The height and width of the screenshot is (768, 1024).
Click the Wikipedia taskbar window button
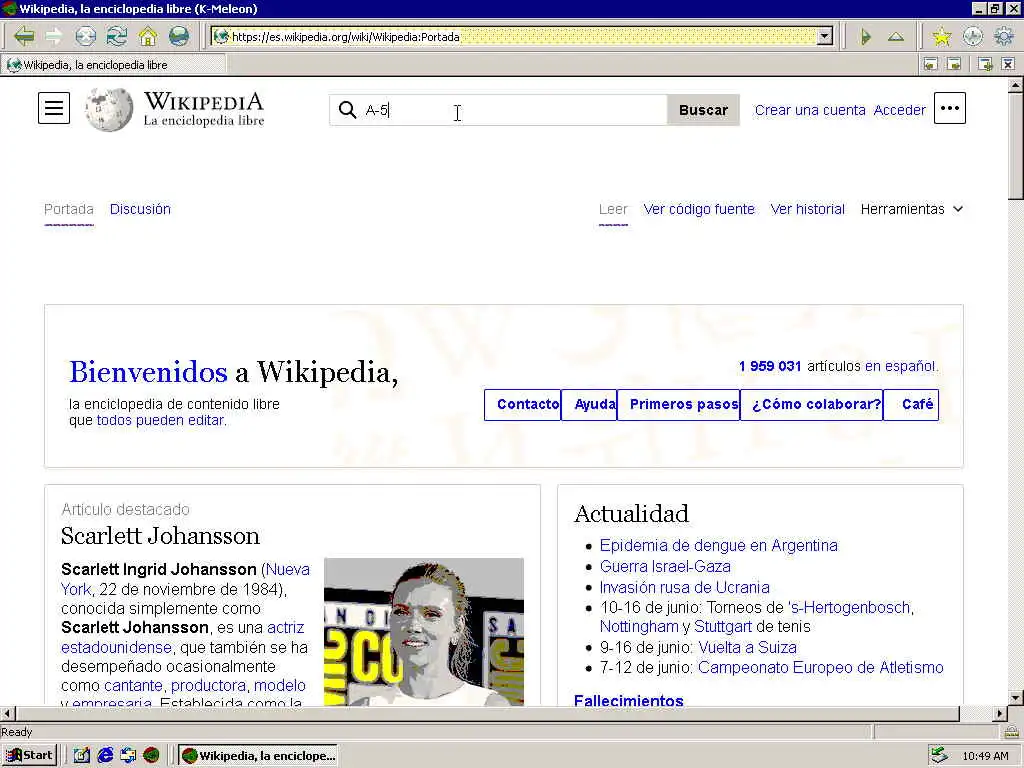click(258, 756)
